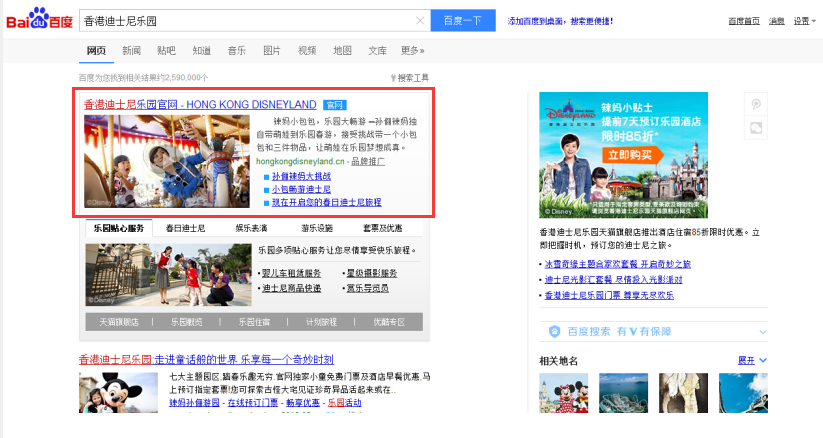Click the park staff service photo

pos(168,275)
